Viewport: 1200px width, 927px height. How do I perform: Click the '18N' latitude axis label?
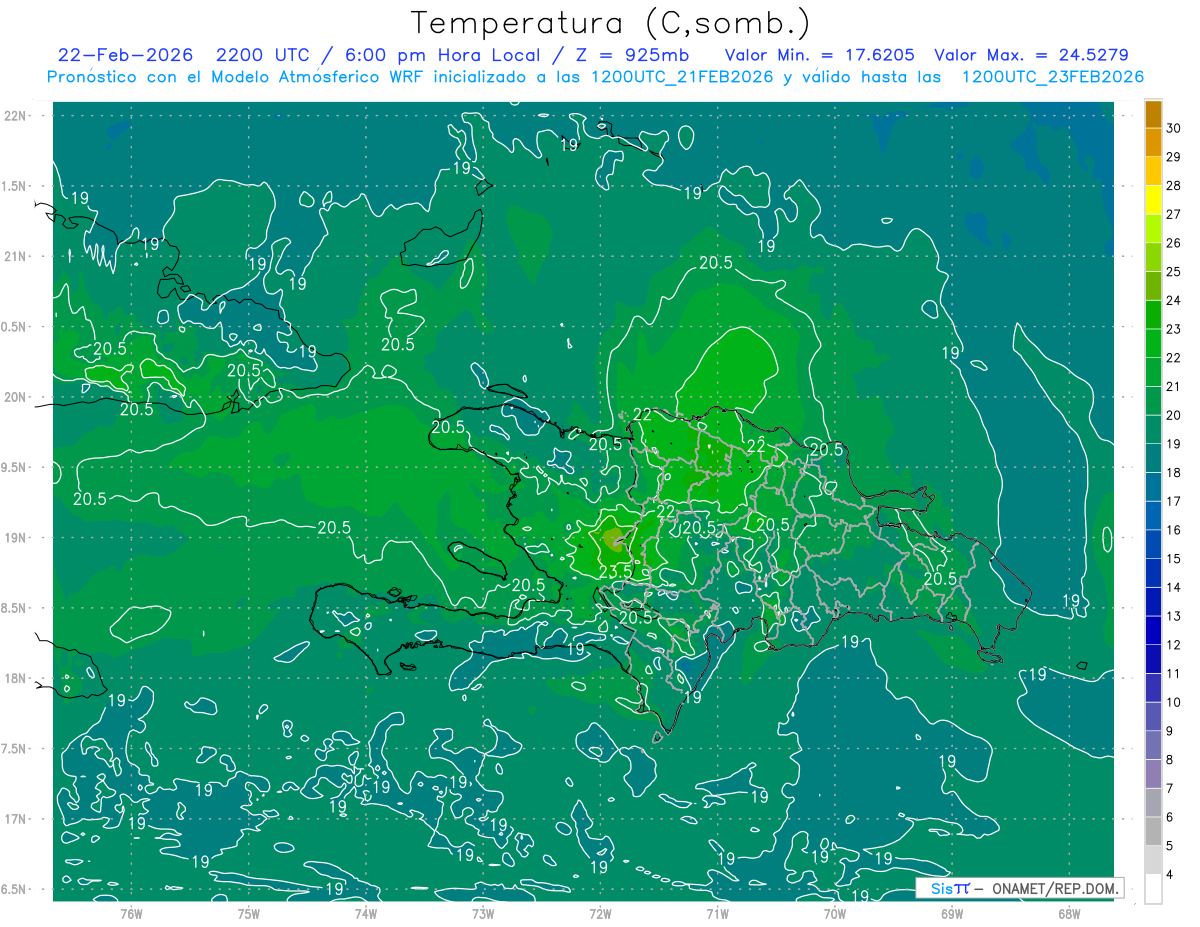(15, 679)
